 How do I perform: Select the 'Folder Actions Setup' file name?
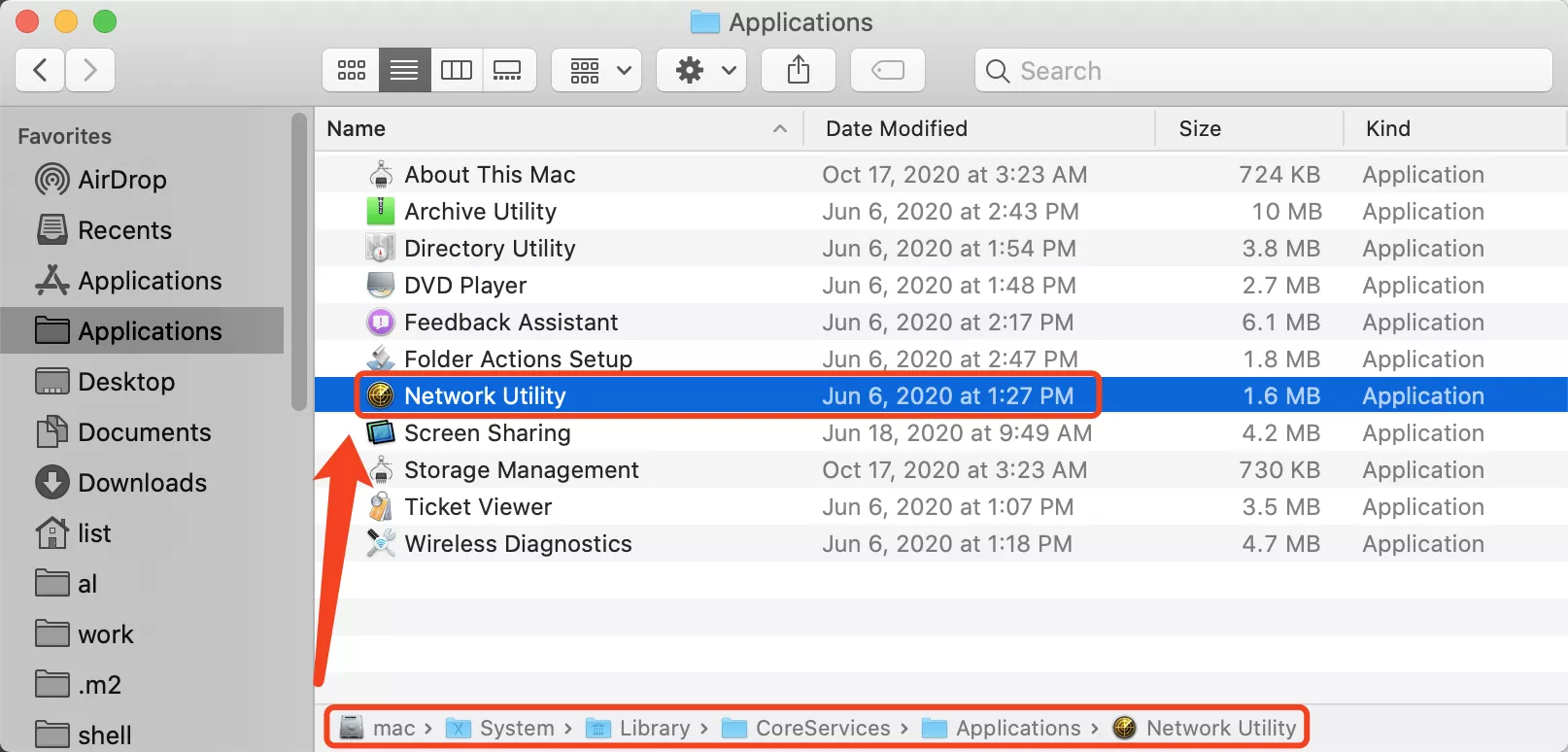pyautogui.click(x=518, y=359)
